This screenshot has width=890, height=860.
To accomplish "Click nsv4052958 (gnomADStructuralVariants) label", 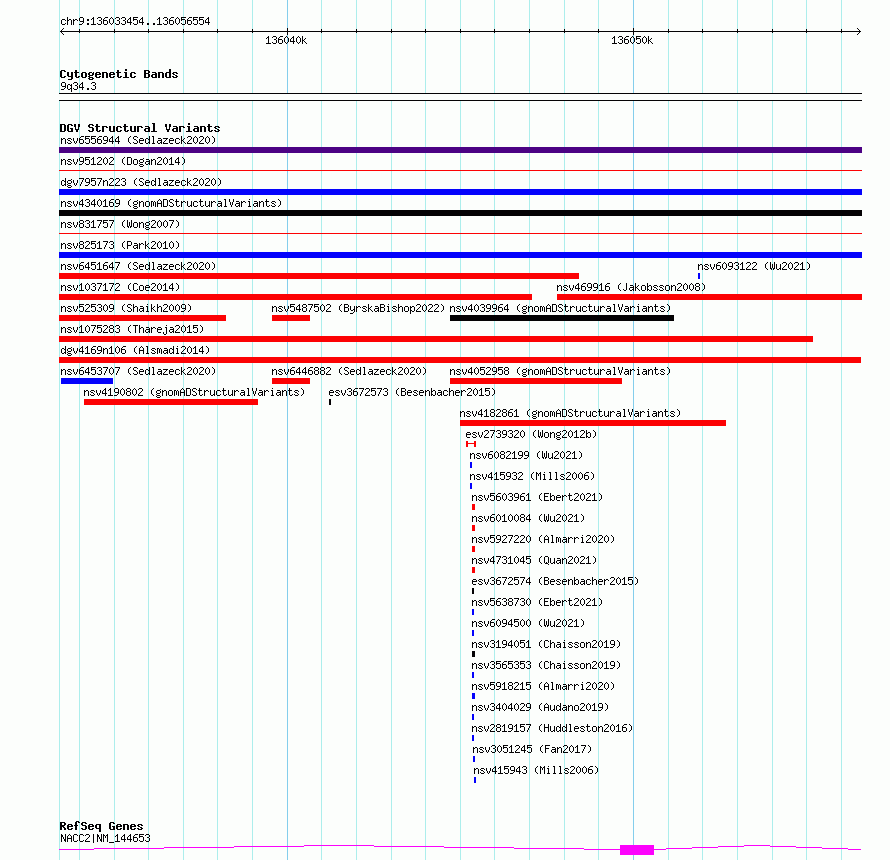I will pyautogui.click(x=560, y=371).
